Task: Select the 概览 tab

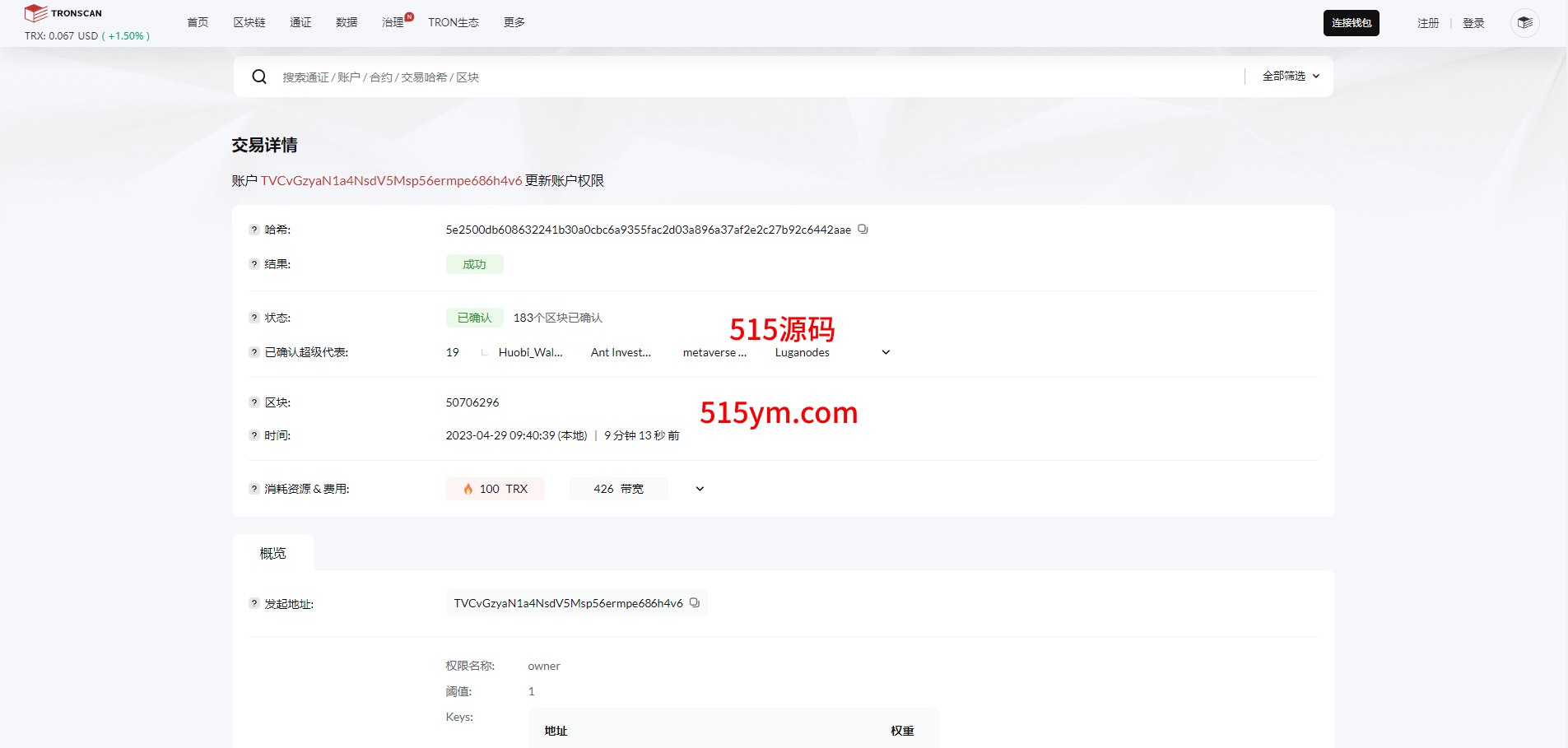Action: click(x=272, y=553)
